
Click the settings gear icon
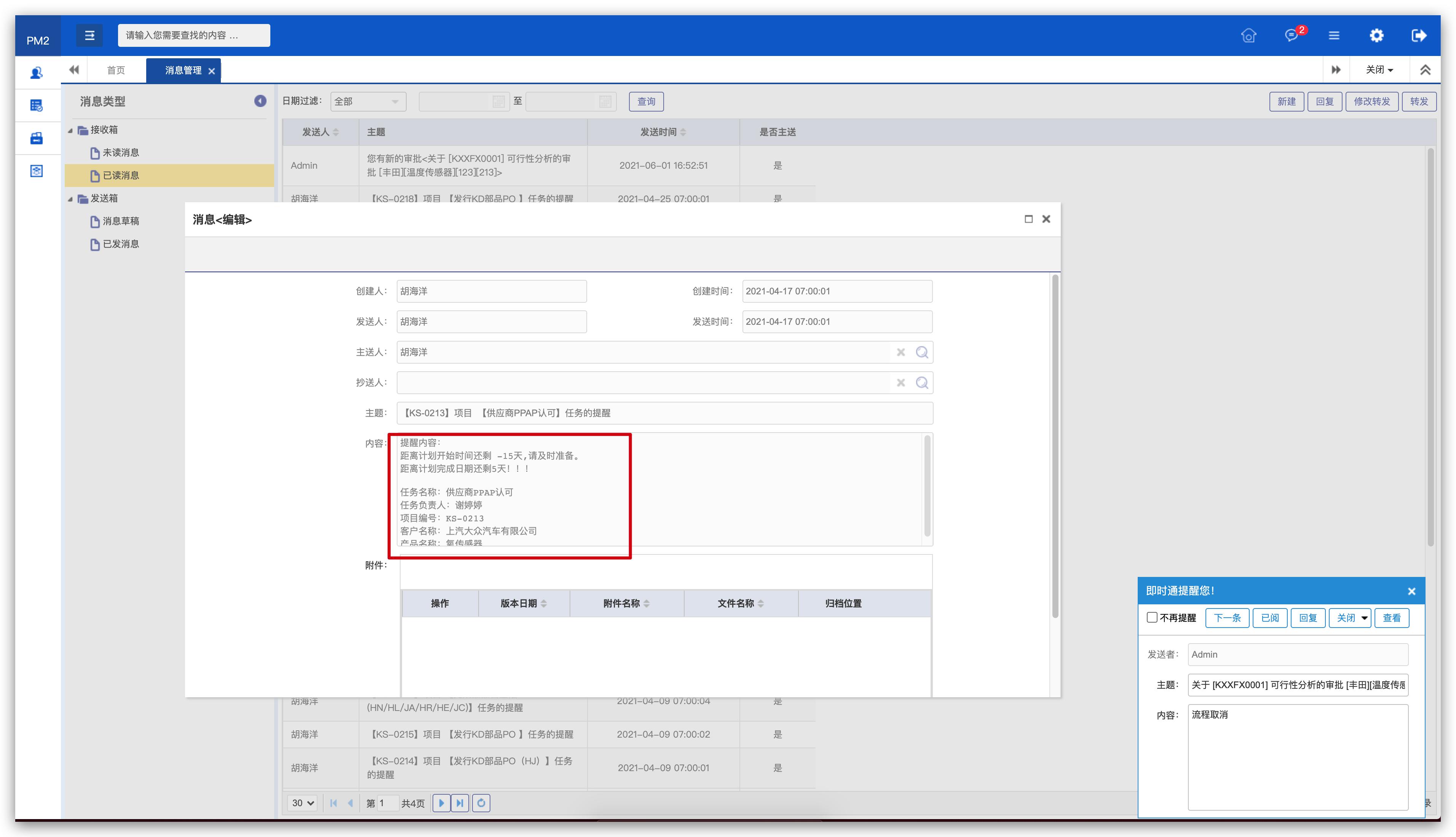1376,36
